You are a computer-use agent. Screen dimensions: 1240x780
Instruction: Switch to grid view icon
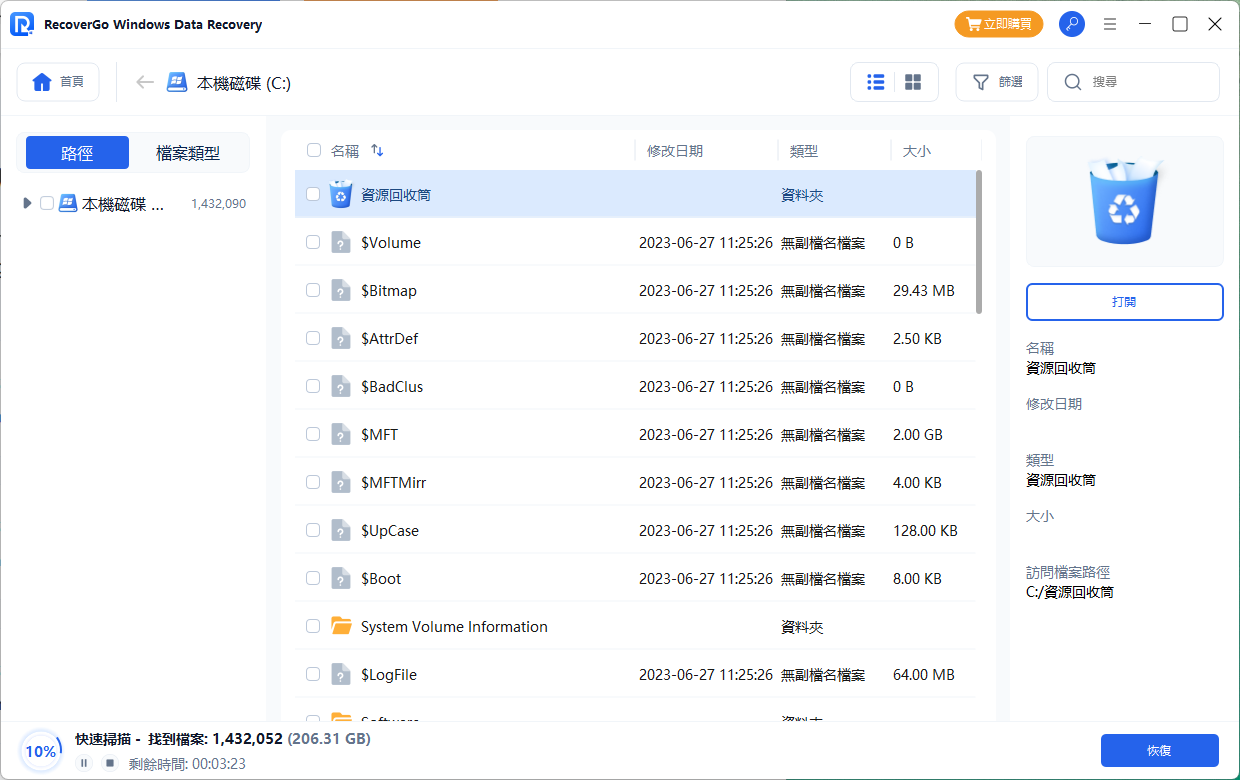click(913, 82)
